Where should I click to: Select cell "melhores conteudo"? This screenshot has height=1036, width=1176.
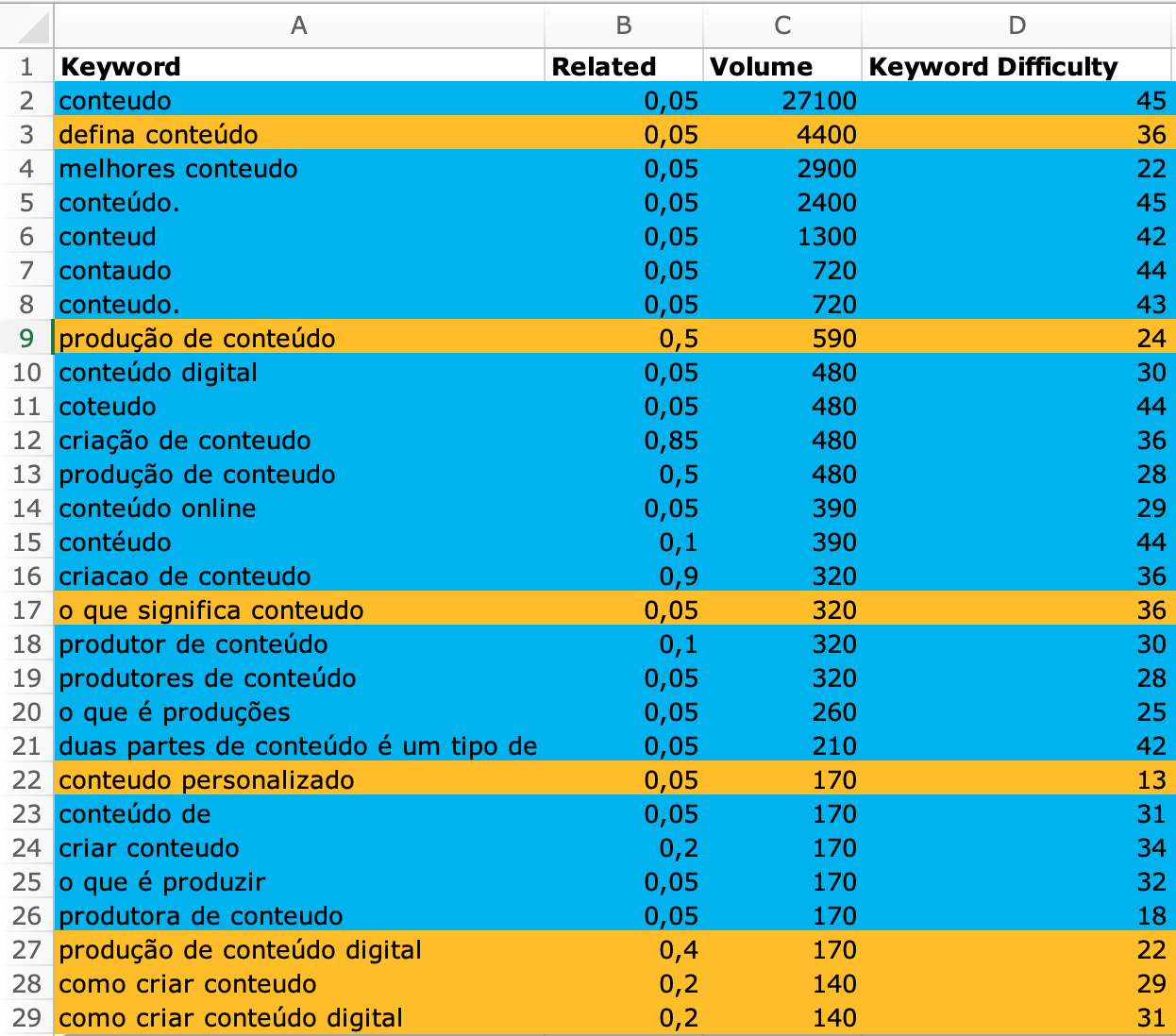299,169
